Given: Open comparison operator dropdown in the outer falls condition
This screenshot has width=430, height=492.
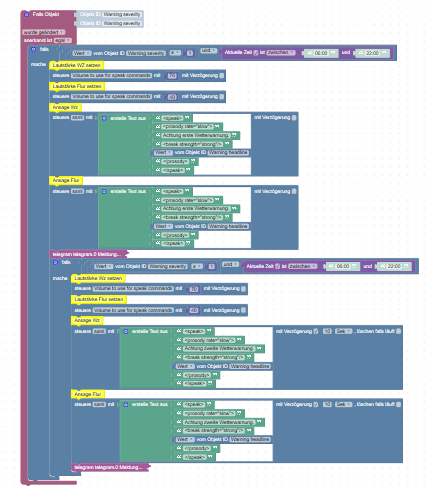Looking at the screenshot, I should click(175, 53).
